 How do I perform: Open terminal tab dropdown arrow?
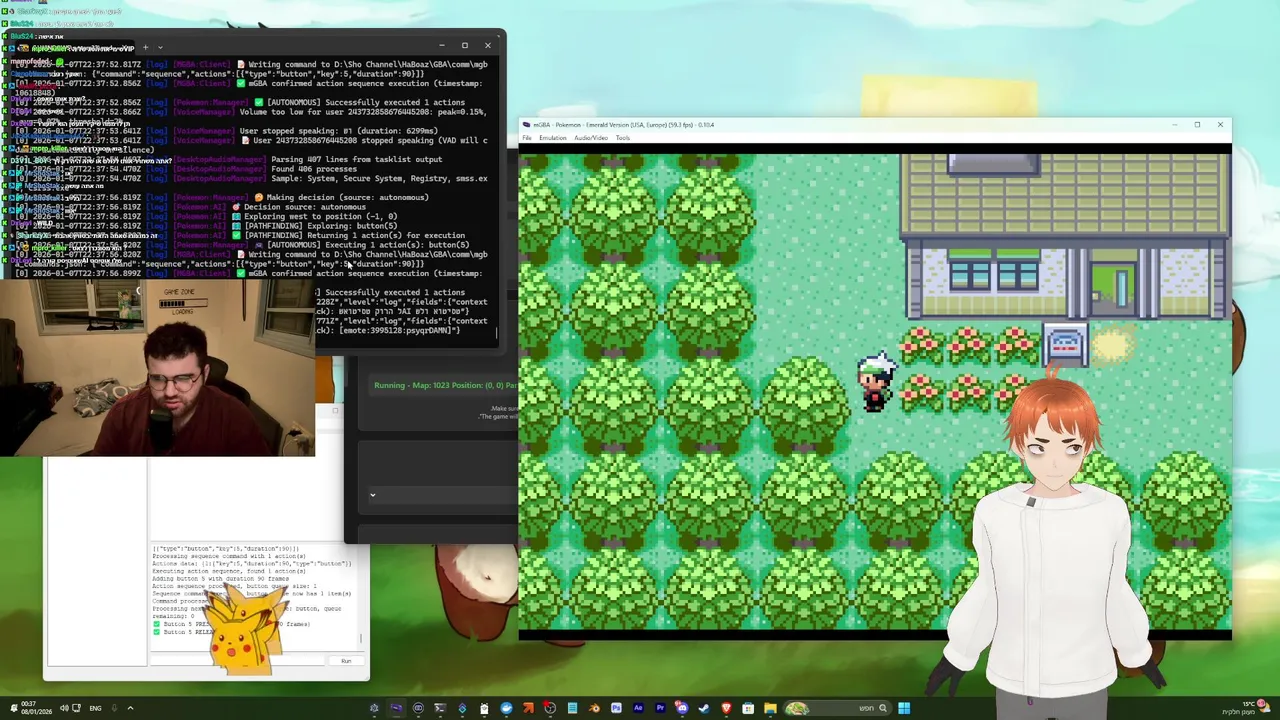(x=160, y=47)
